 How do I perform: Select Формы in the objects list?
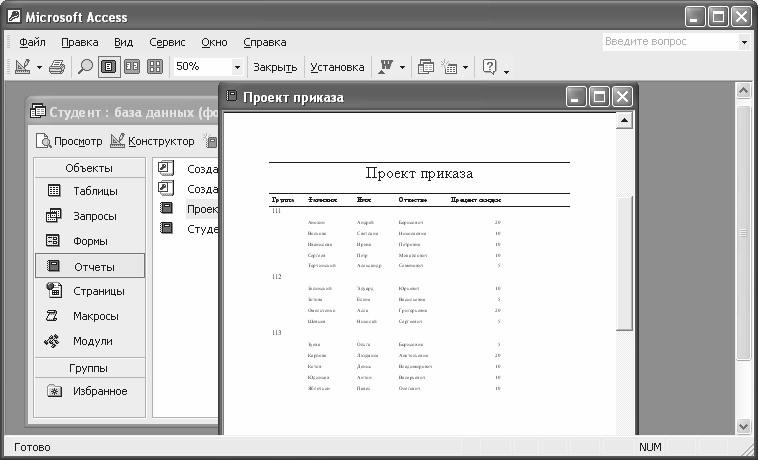coord(89,241)
